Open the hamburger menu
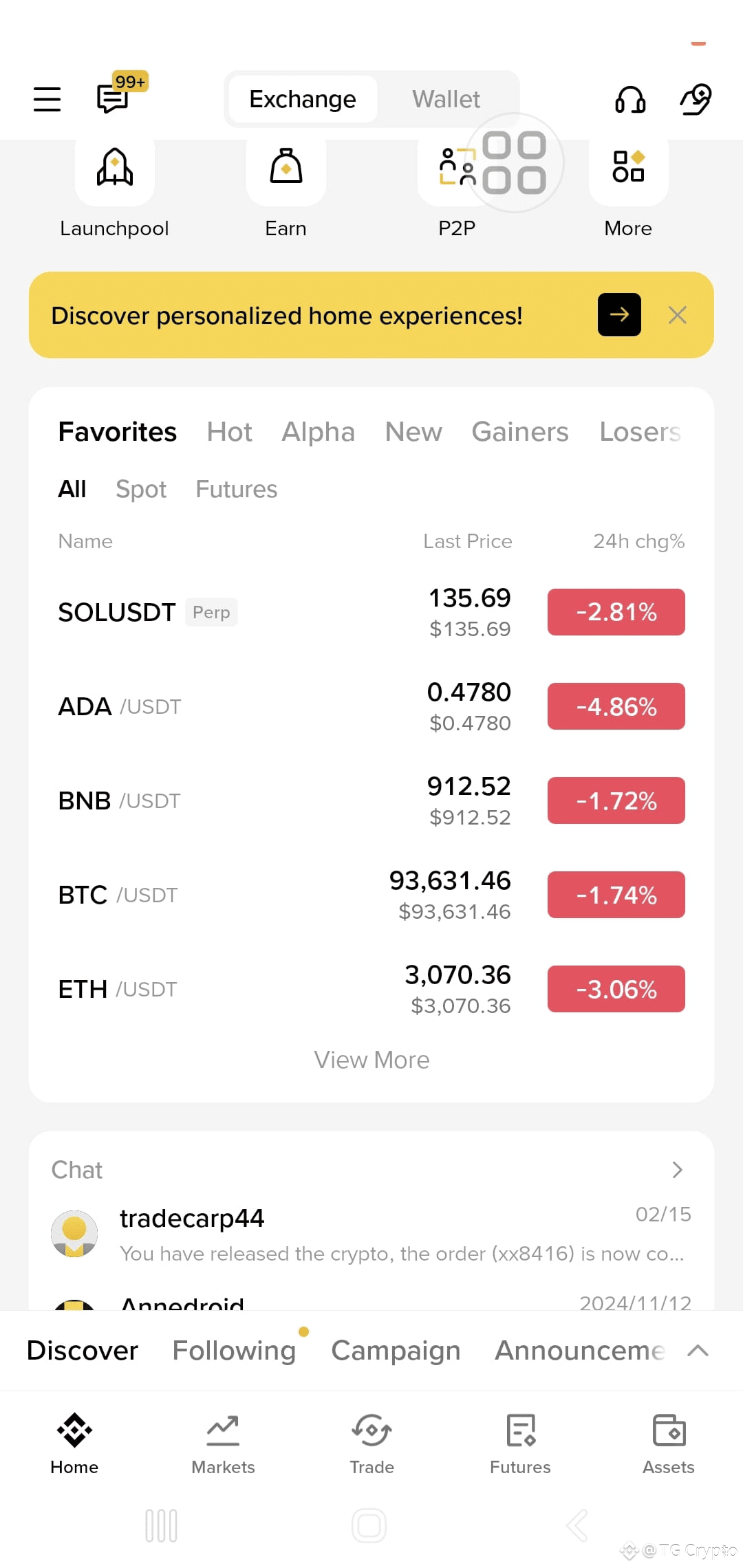Image resolution: width=743 pixels, height=1568 pixels. coord(47,99)
